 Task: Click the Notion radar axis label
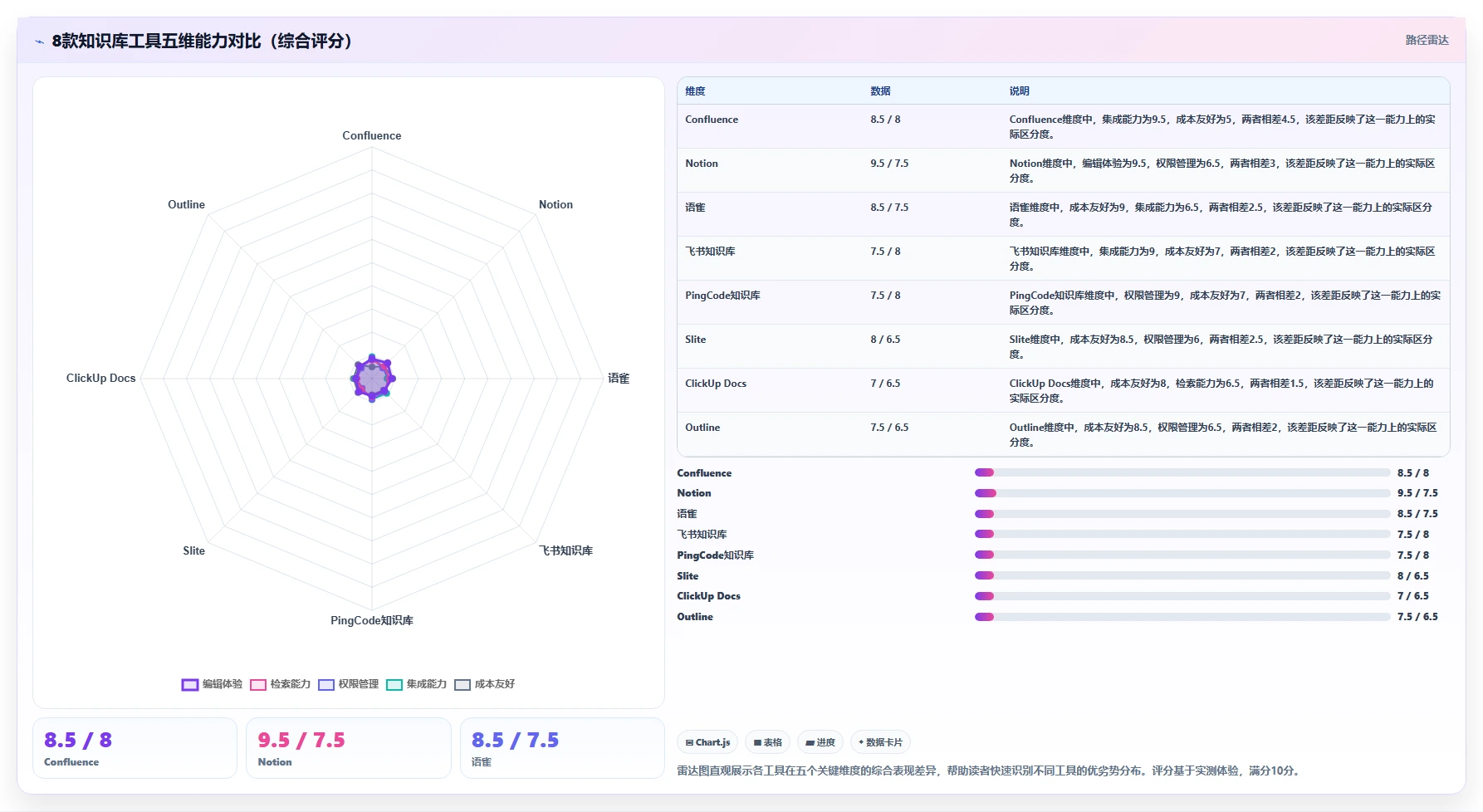tap(556, 204)
